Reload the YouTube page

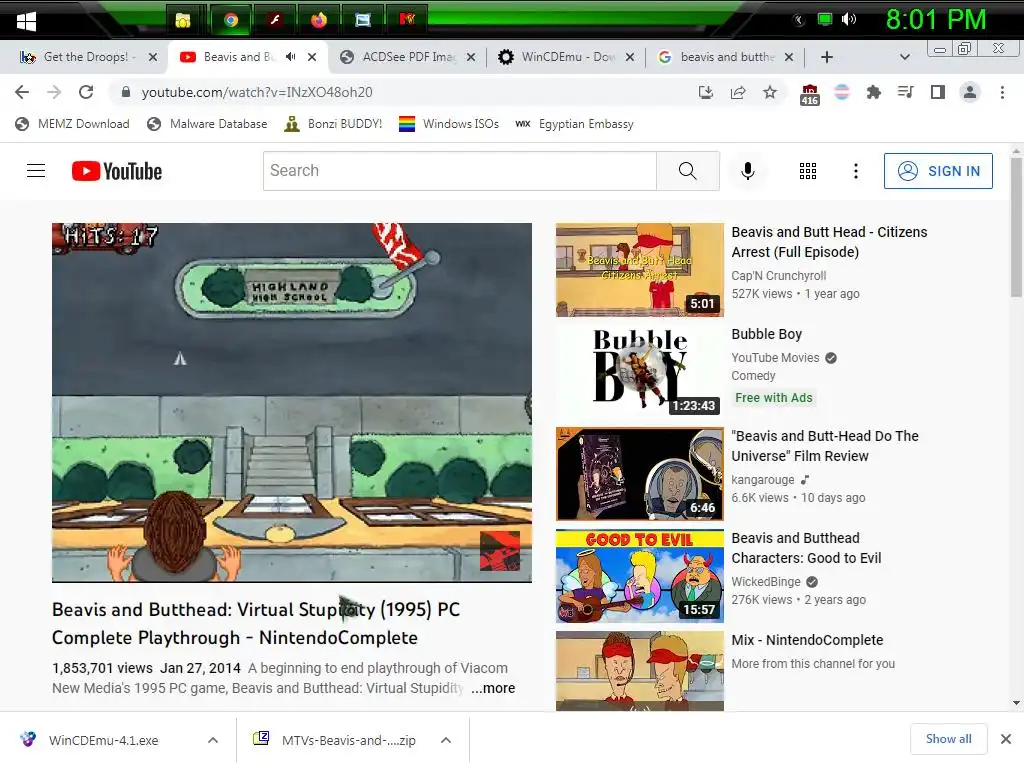(x=86, y=92)
